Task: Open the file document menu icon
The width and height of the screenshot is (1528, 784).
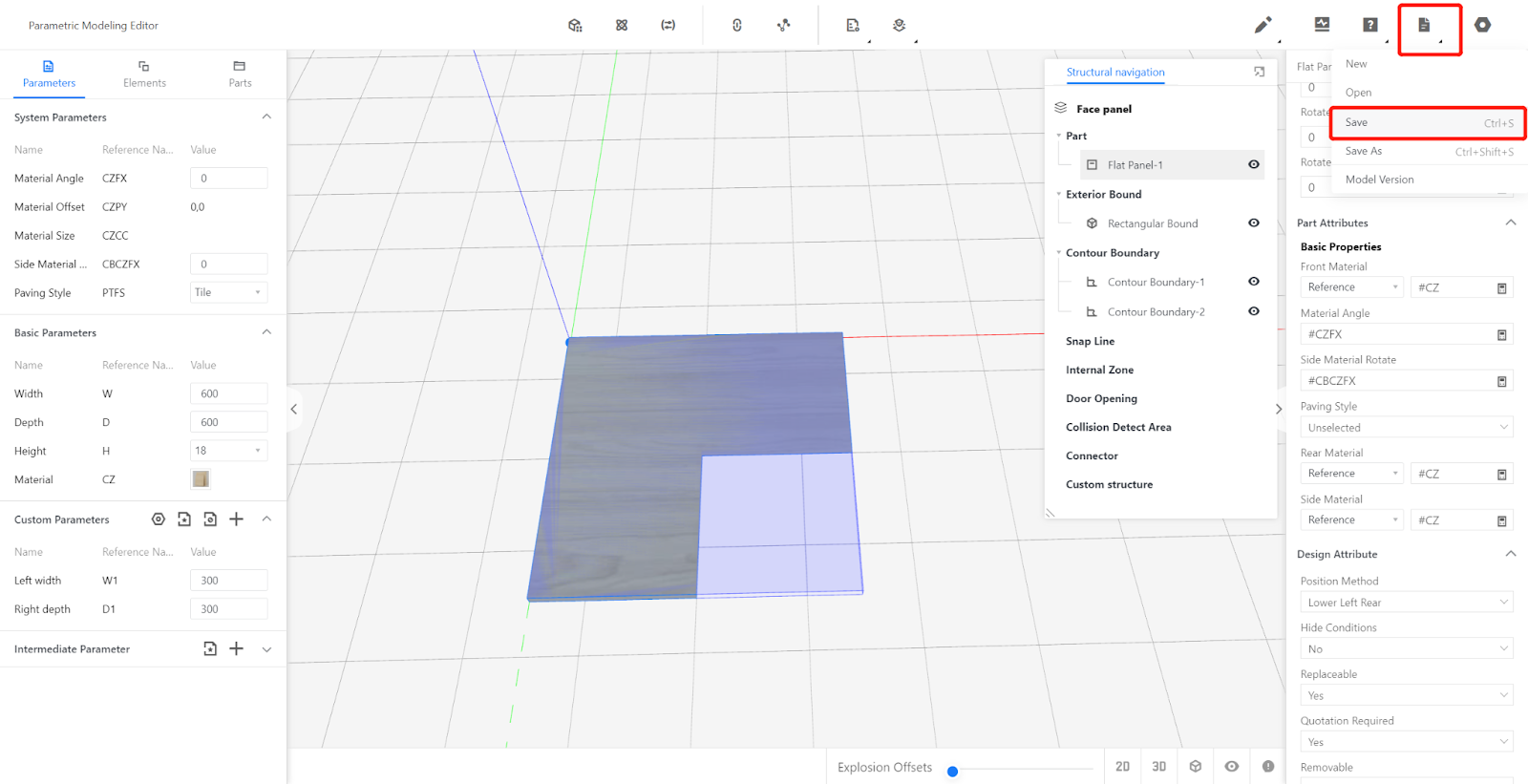Action: [1424, 26]
